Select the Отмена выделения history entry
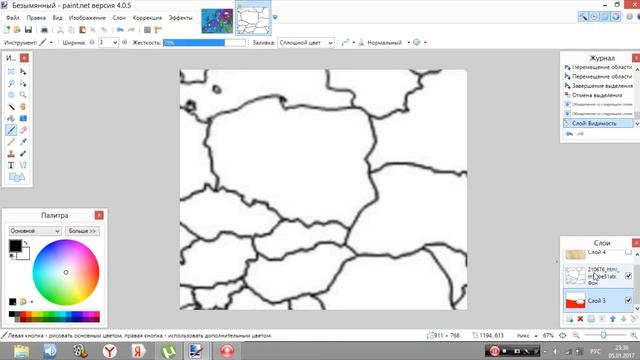640x360 pixels. click(598, 95)
